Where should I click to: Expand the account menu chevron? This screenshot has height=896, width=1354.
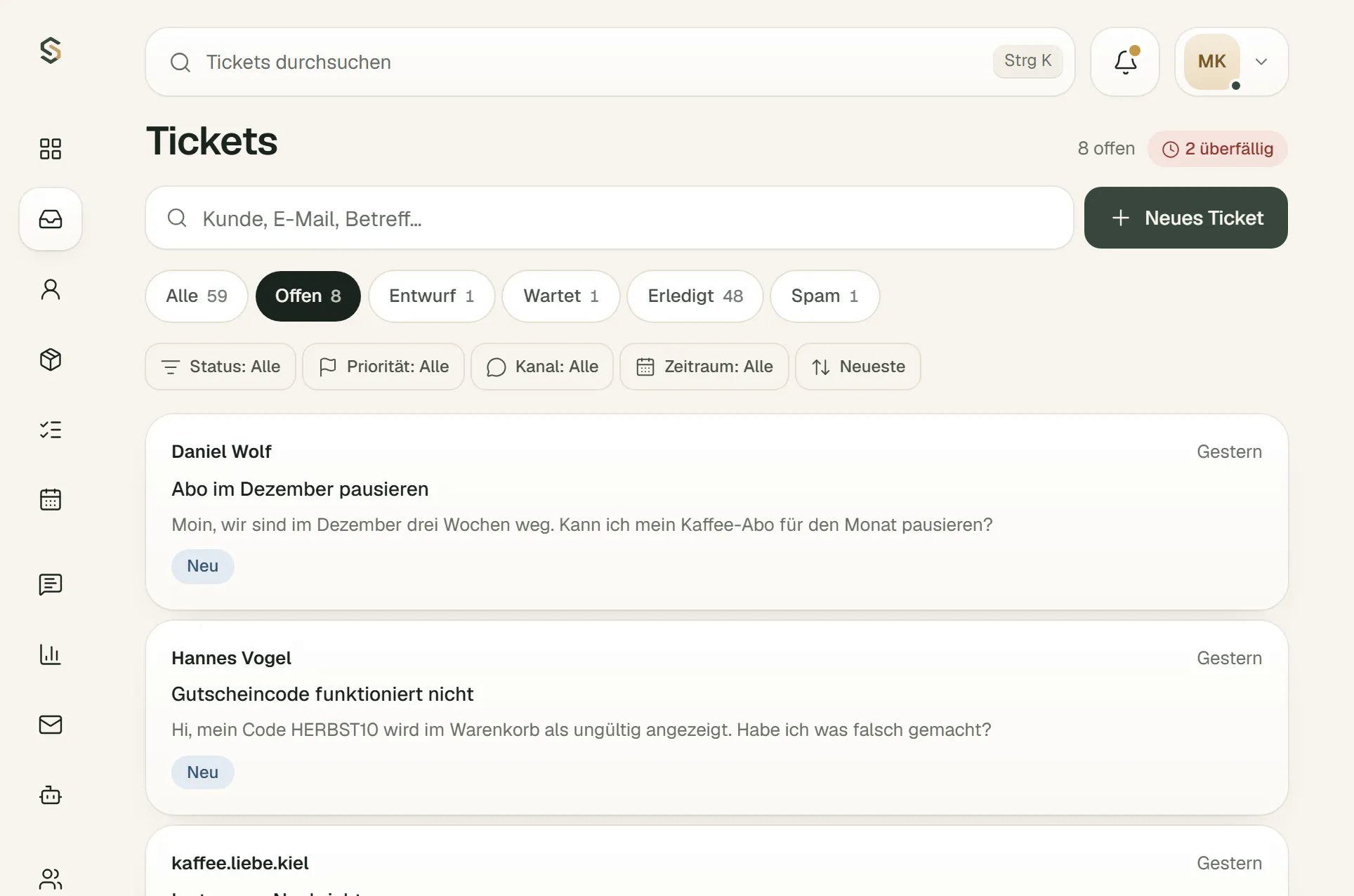click(x=1261, y=62)
